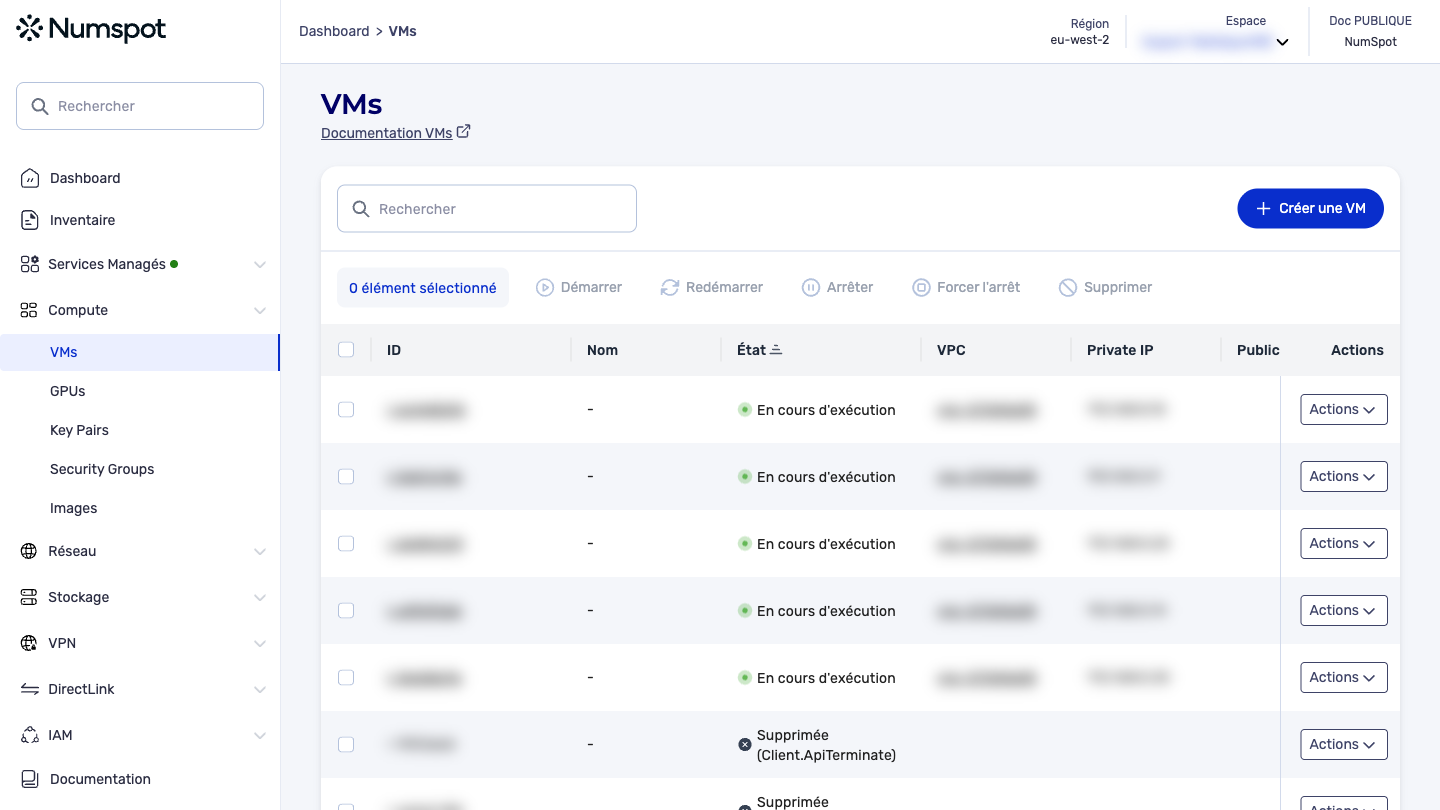Open Actions dropdown for fourth VM row
The height and width of the screenshot is (810, 1440).
click(x=1343, y=611)
